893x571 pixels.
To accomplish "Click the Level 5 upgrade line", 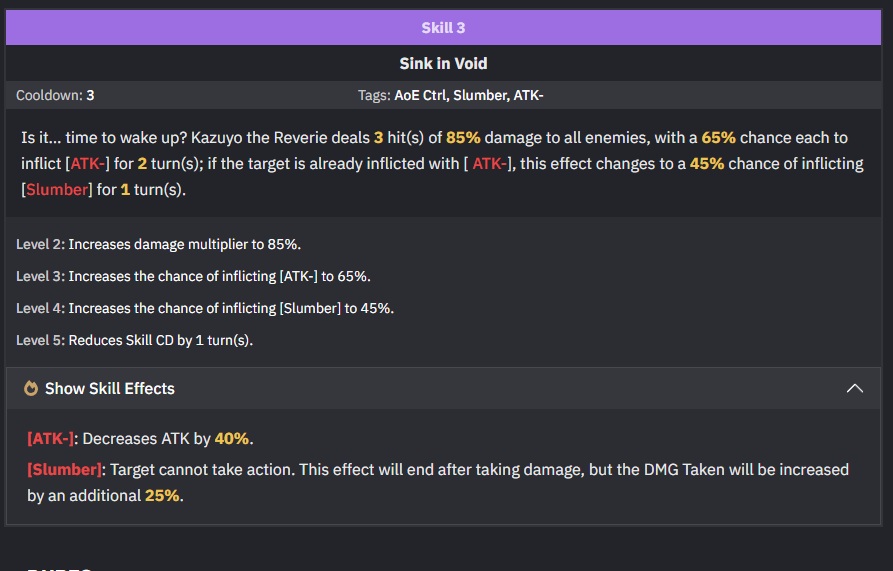I will 134,340.
